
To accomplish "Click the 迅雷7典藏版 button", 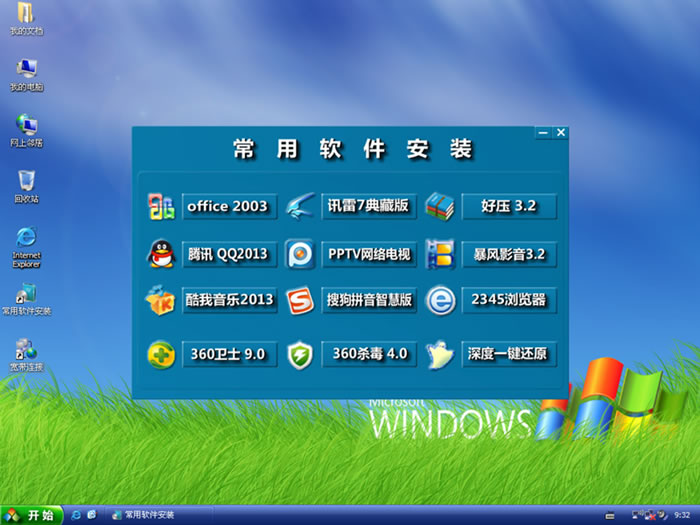I will point(369,206).
